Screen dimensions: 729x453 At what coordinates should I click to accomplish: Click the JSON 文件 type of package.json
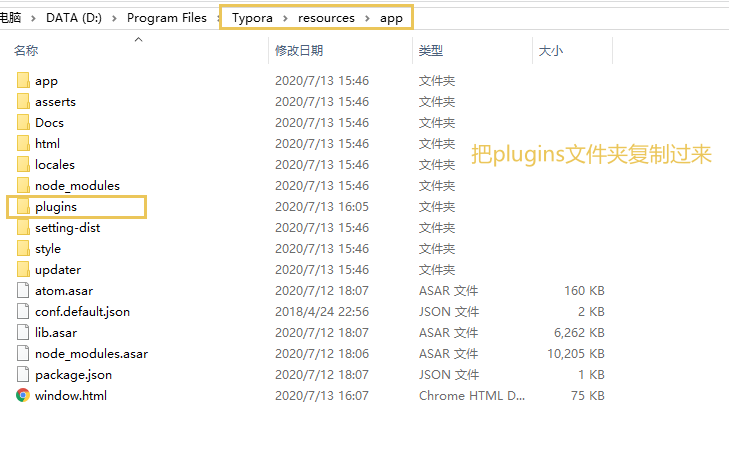tap(449, 374)
